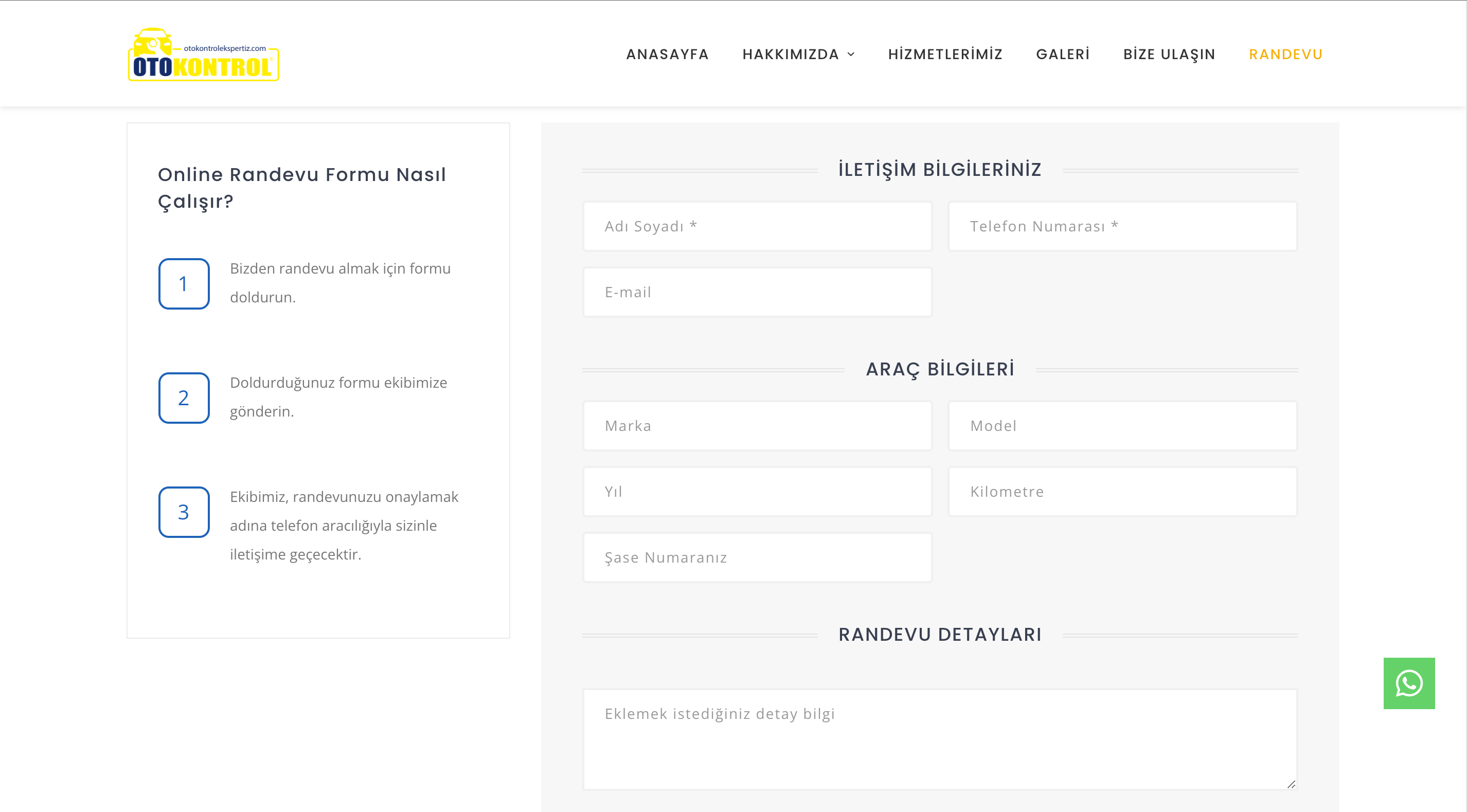Click the step 3 number box

tap(183, 511)
